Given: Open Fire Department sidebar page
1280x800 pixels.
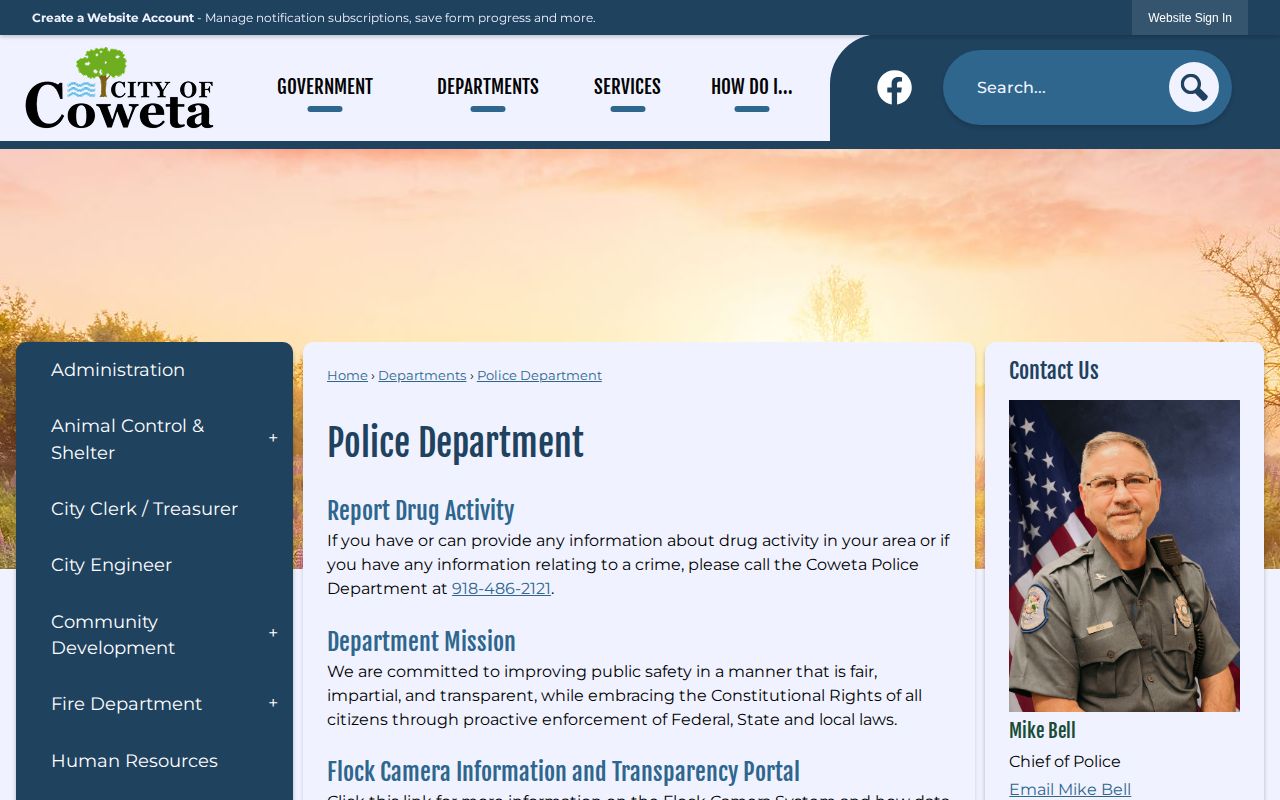Looking at the screenshot, I should [126, 704].
